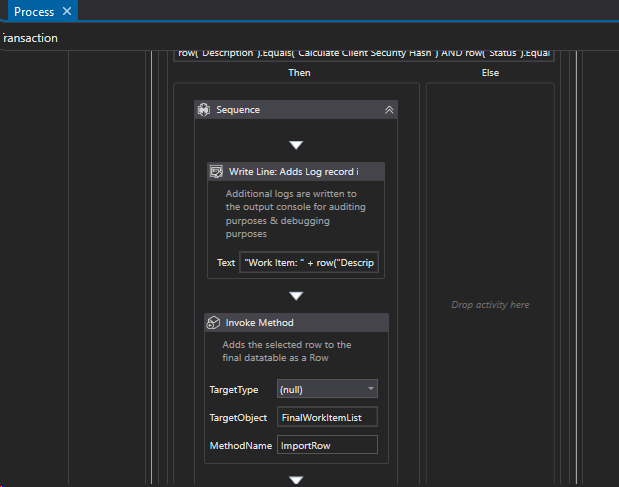Click the MethodName field ImportRow
The image size is (619, 487).
(x=327, y=445)
